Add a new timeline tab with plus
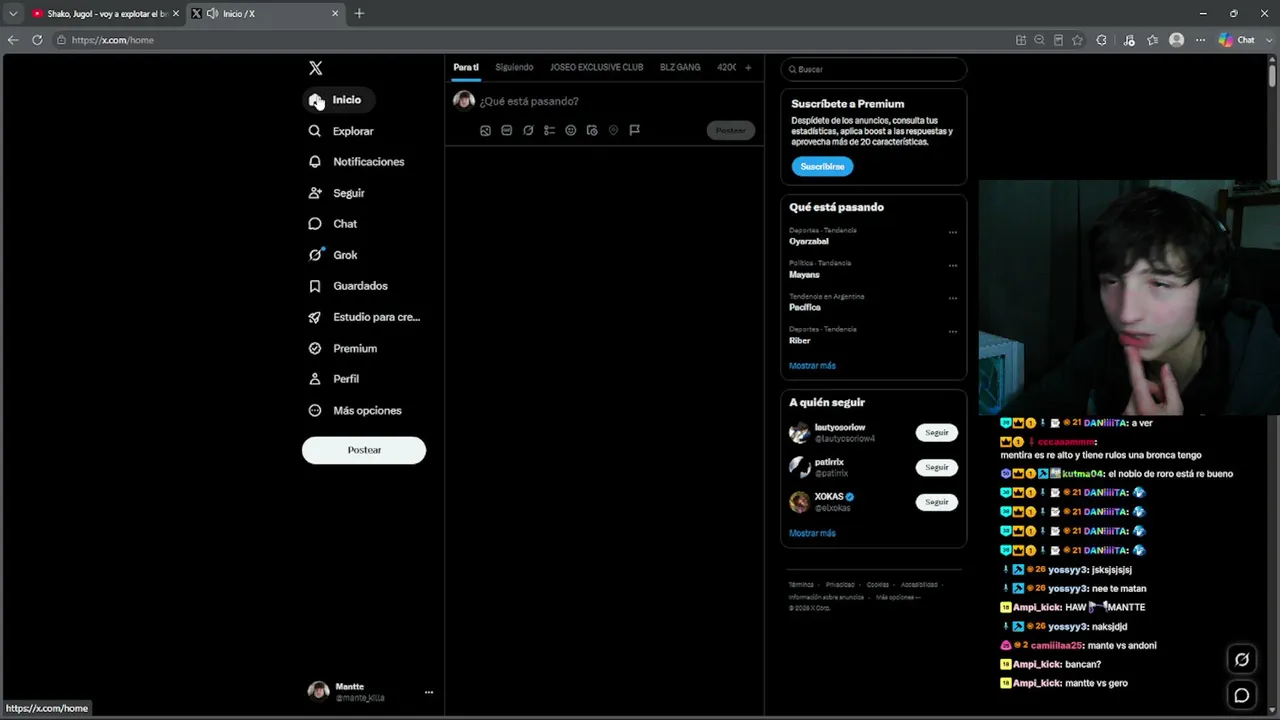 pyautogui.click(x=748, y=67)
